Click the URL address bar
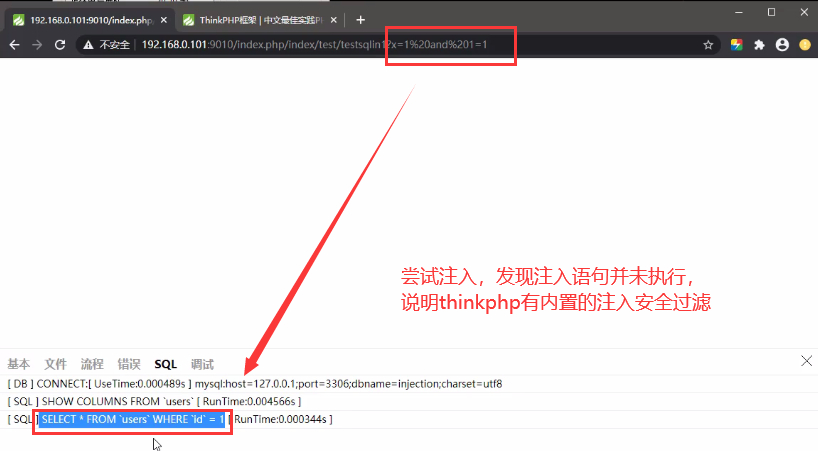This screenshot has height=451, width=818. tap(400, 45)
